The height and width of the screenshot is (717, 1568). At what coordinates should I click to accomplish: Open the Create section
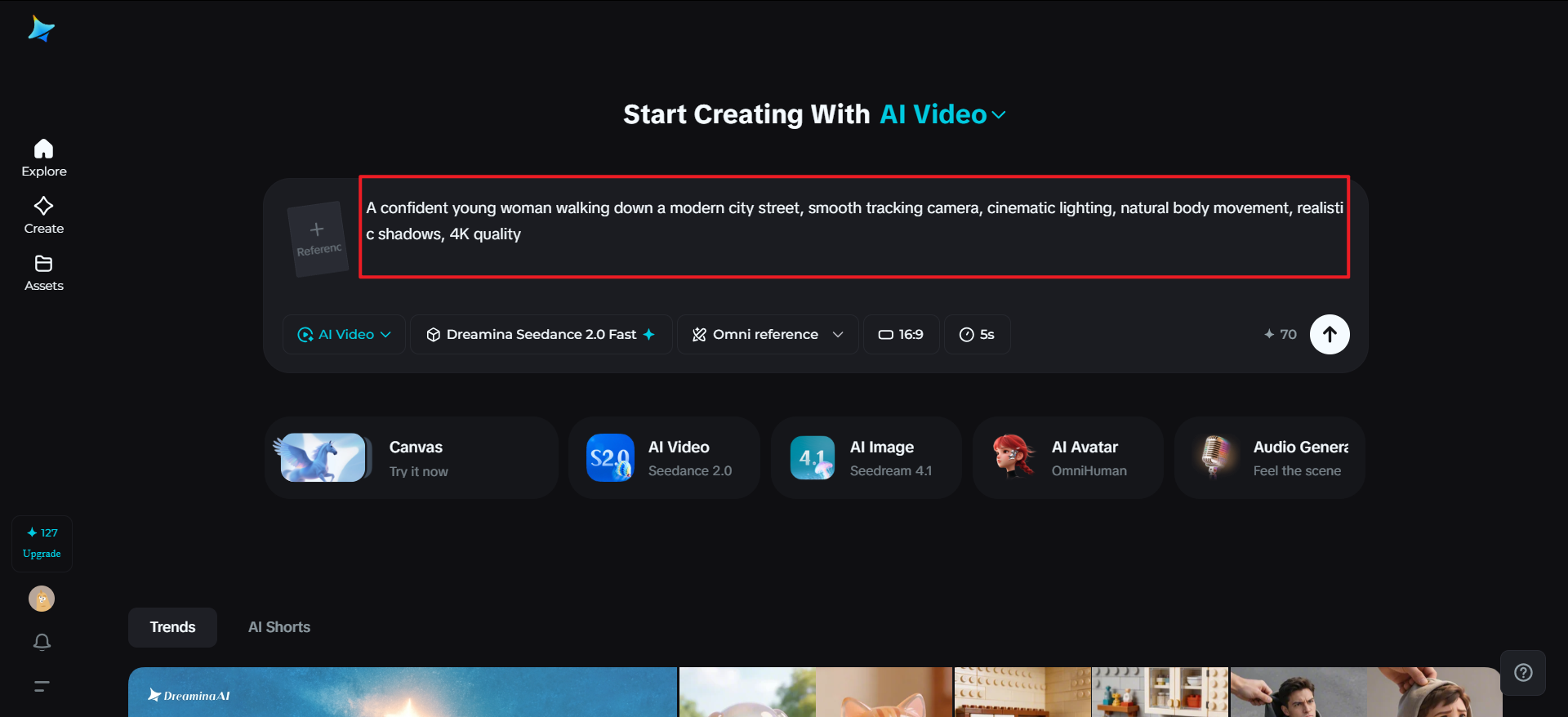tap(44, 216)
